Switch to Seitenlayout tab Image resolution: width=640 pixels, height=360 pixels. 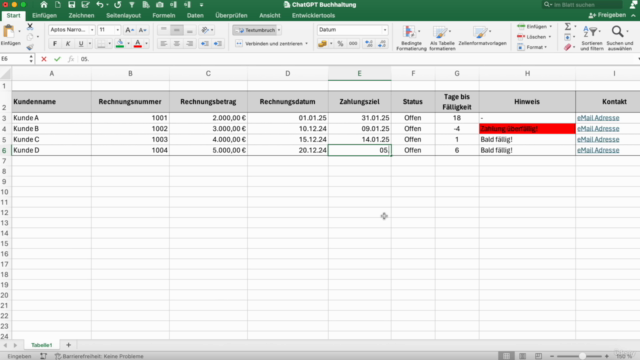123,16
